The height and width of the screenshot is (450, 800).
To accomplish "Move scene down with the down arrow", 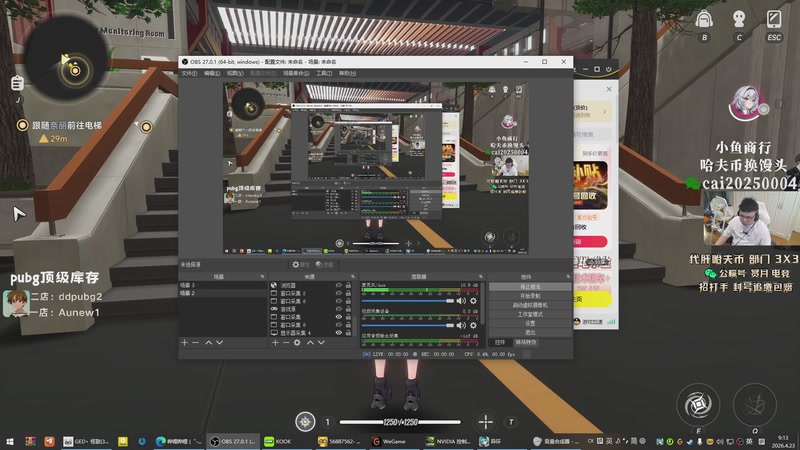I will point(219,343).
